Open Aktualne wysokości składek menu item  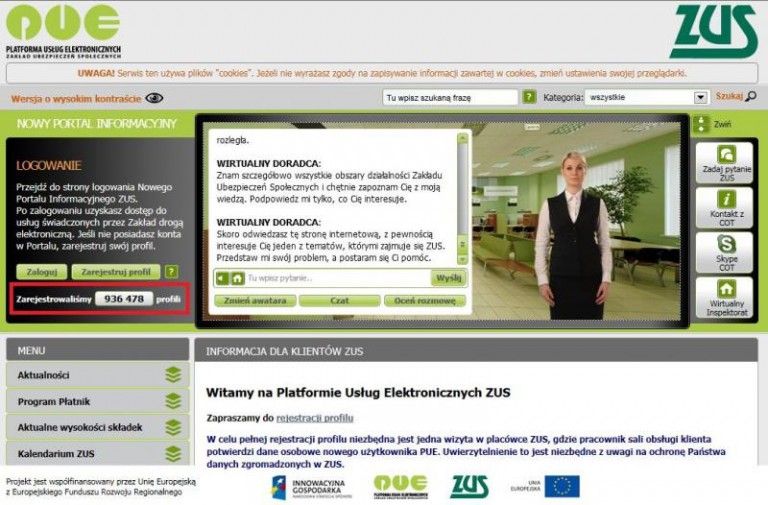pos(97,428)
